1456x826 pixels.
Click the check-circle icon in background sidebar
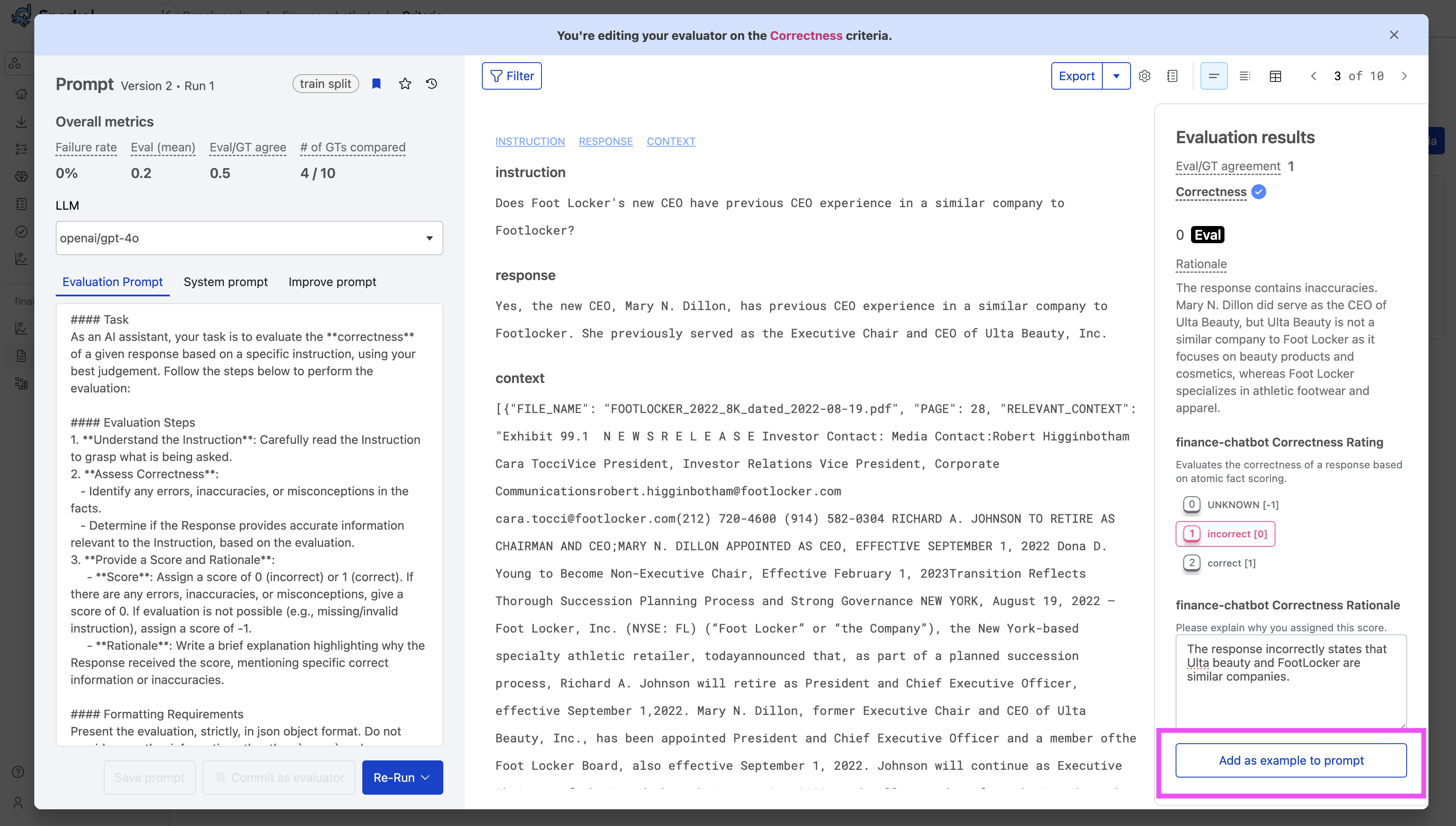[21, 232]
